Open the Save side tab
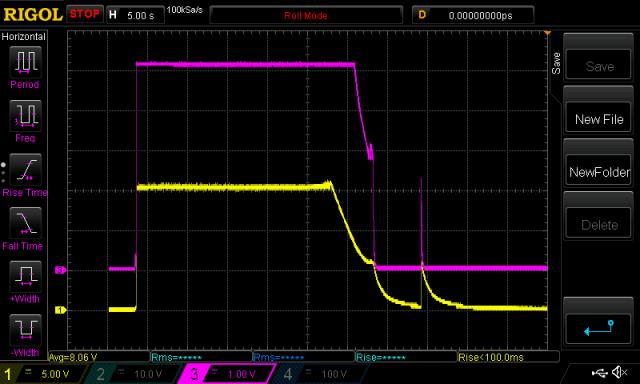The width and height of the screenshot is (640, 384). click(556, 63)
